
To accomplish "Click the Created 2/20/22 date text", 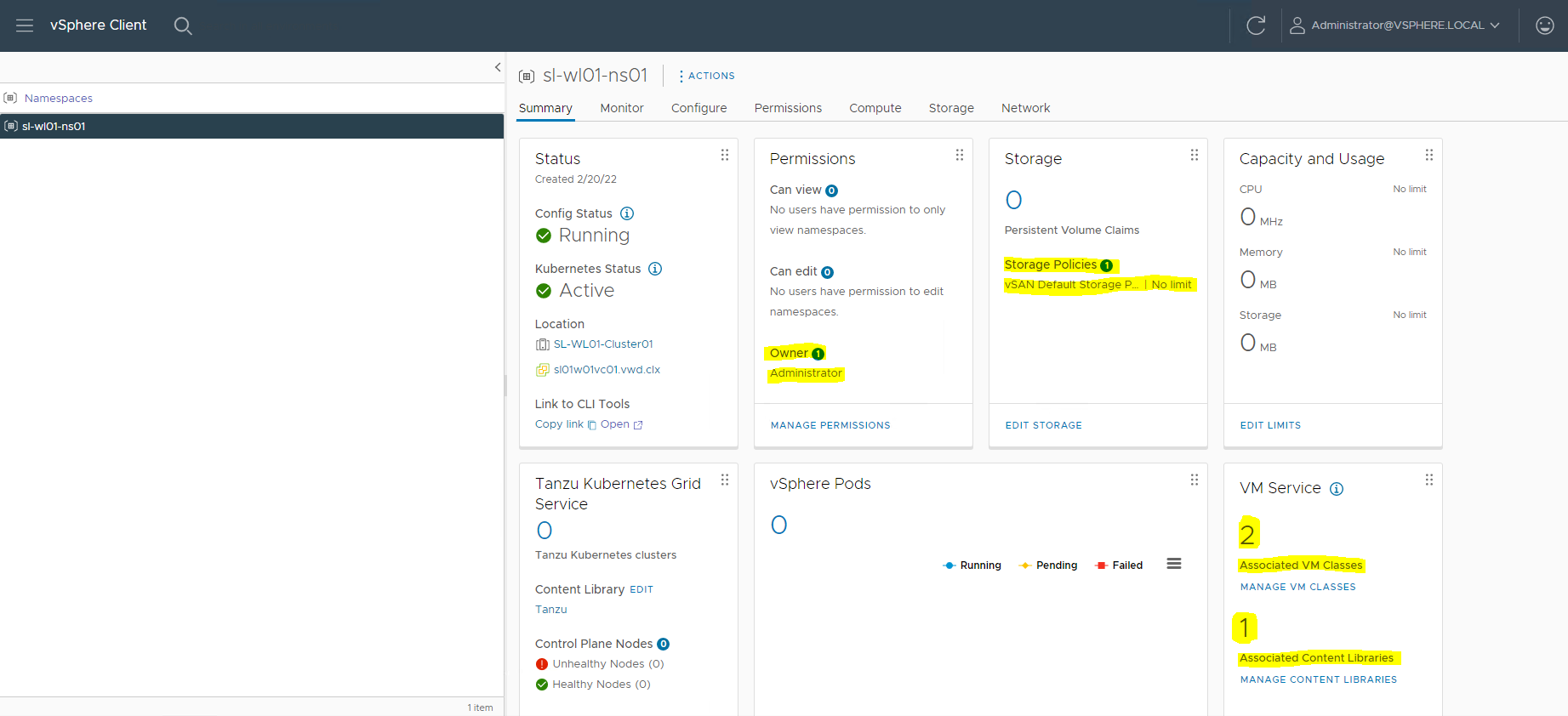I will tap(576, 179).
